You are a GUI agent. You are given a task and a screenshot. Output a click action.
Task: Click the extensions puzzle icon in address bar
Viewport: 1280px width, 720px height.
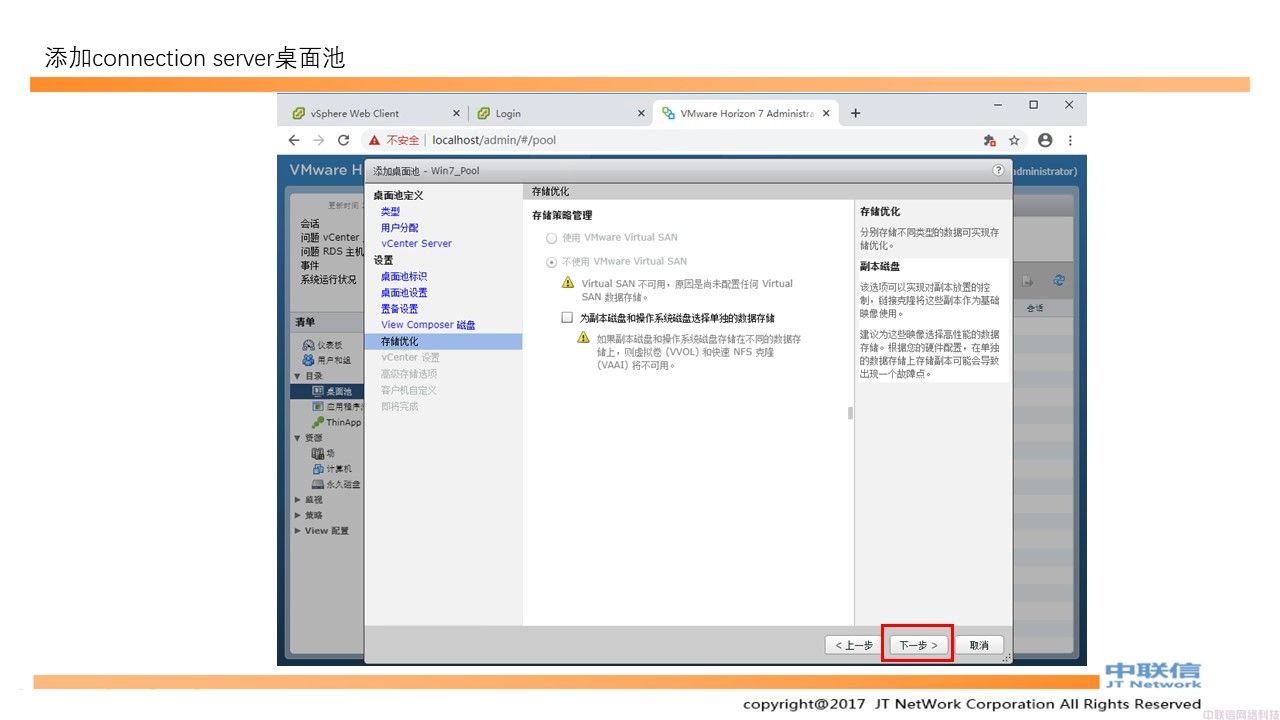point(989,140)
